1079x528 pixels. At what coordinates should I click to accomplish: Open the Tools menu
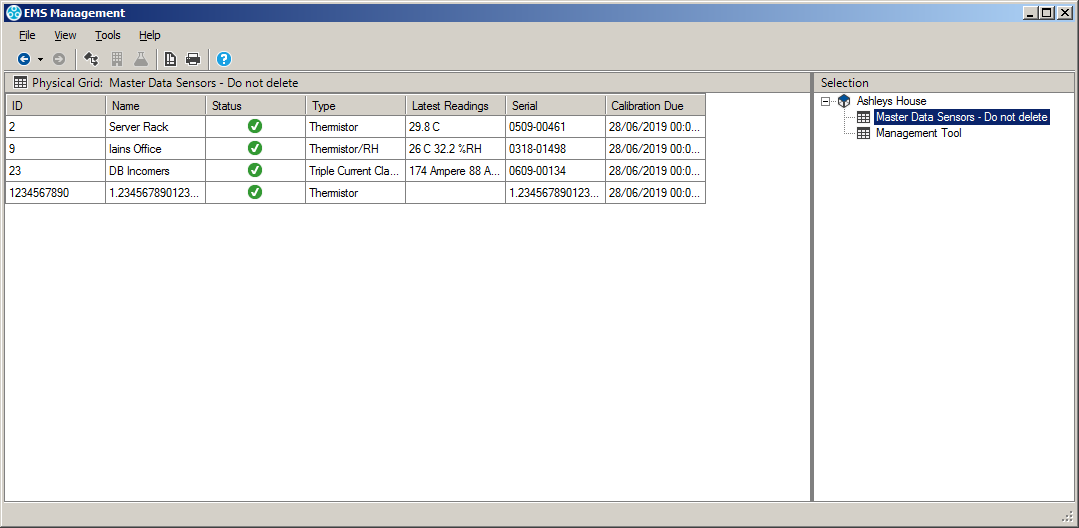pyautogui.click(x=107, y=35)
